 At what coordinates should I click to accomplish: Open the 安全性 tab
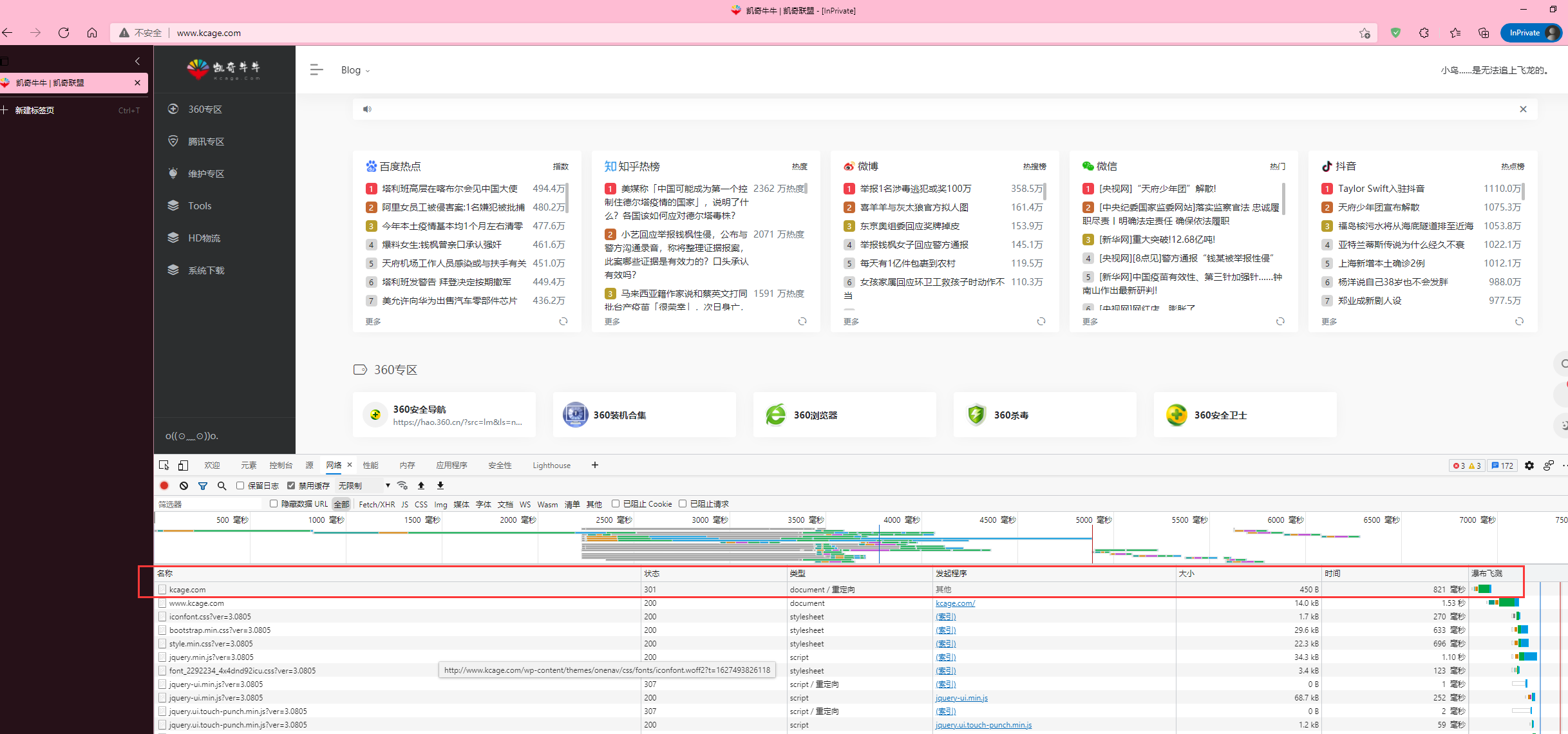[x=500, y=465]
